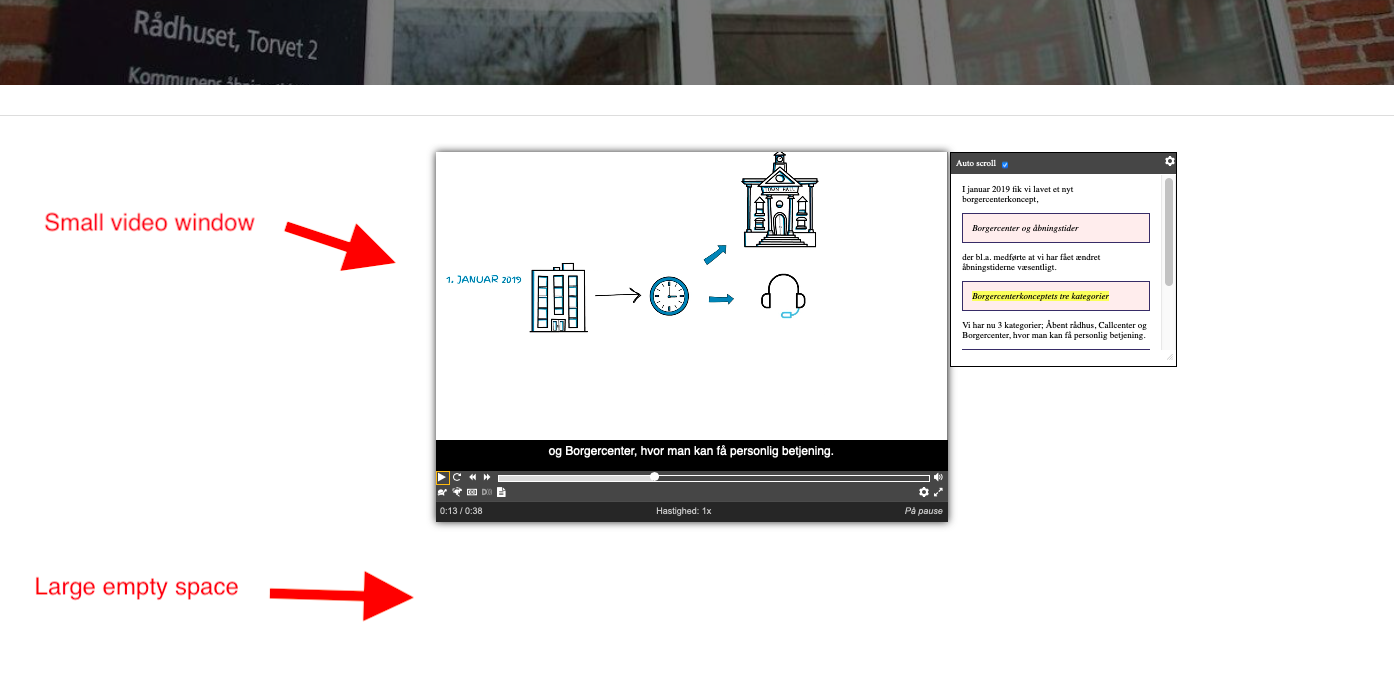Click the video frame showing clock illustration
The width and height of the screenshot is (1394, 686).
(691, 296)
